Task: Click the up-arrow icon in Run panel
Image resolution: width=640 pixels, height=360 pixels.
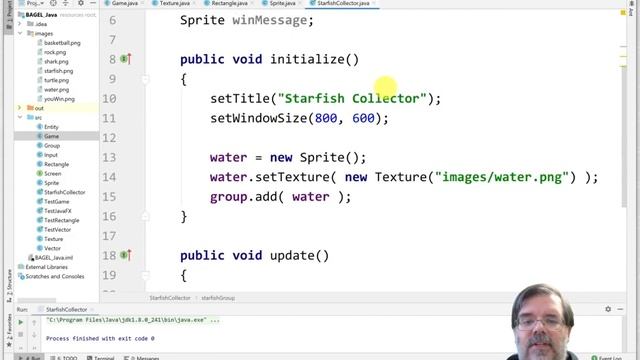Action: click(34, 322)
